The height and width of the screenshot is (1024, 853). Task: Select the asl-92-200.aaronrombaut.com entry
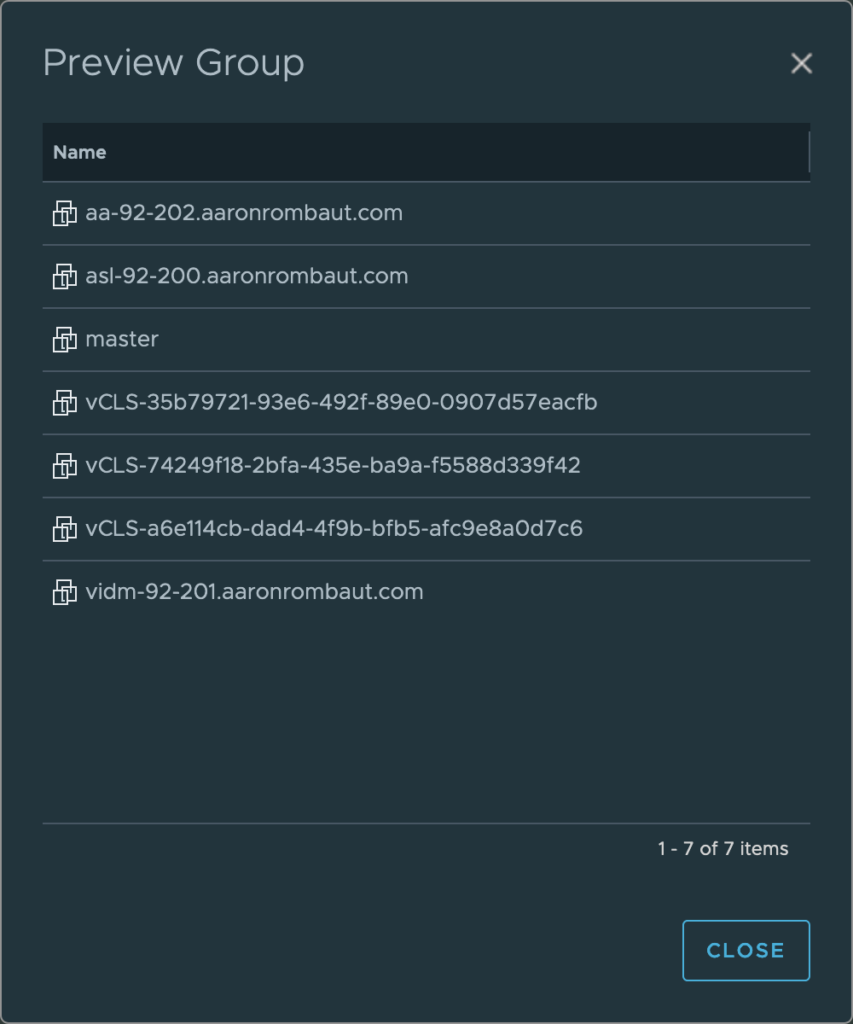[247, 276]
